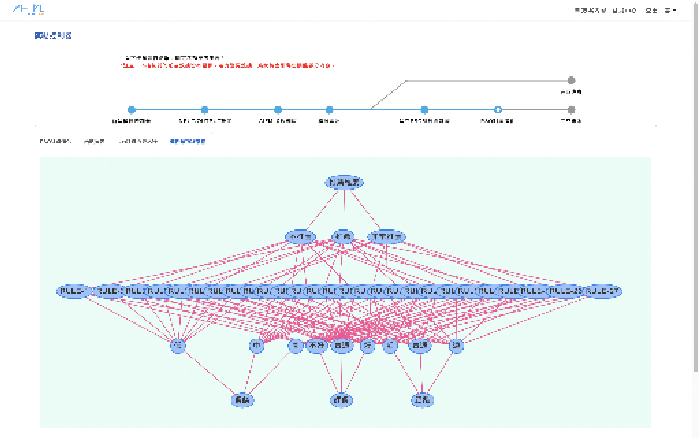Click the site logo in the top-left corner
The image size is (700, 439).
pyautogui.click(x=29, y=11)
